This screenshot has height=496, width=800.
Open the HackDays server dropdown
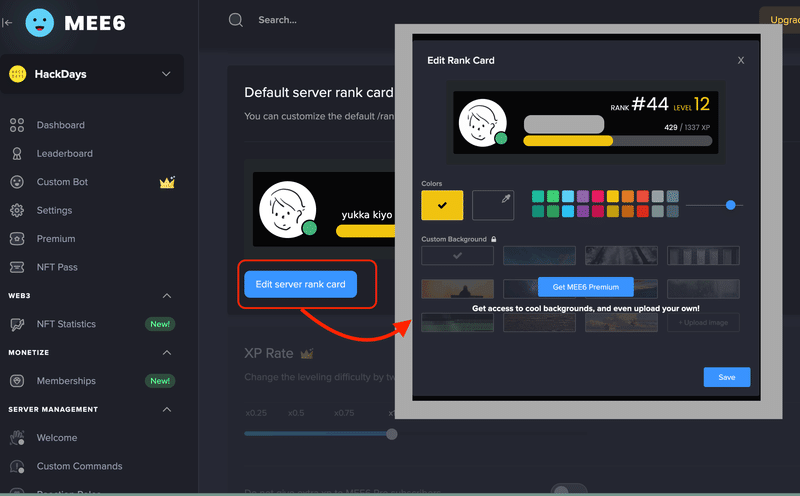click(x=92, y=74)
